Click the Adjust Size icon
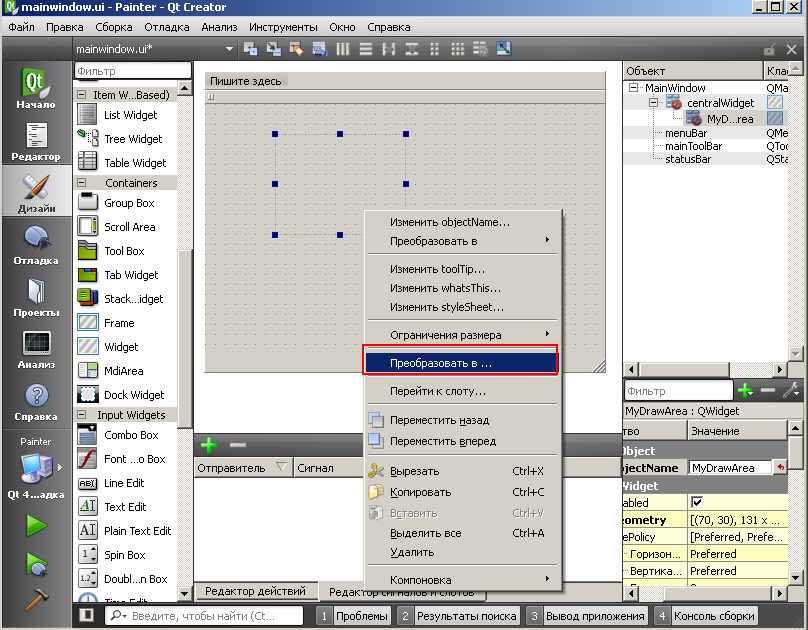808x630 pixels. 503,49
